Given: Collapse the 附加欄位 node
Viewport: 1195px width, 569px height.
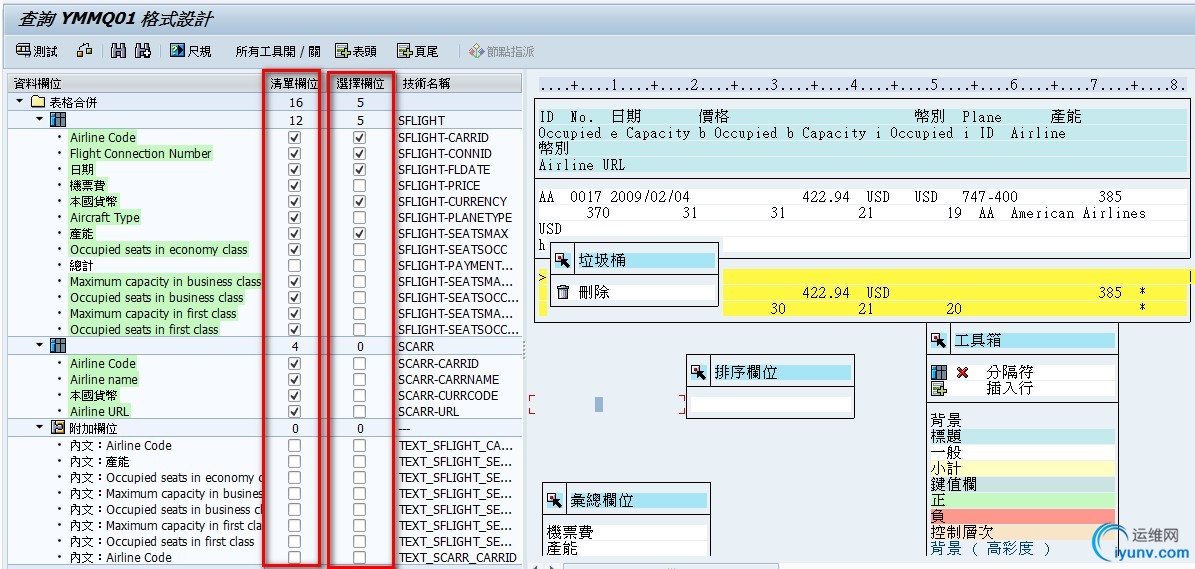Looking at the screenshot, I should coord(40,427).
